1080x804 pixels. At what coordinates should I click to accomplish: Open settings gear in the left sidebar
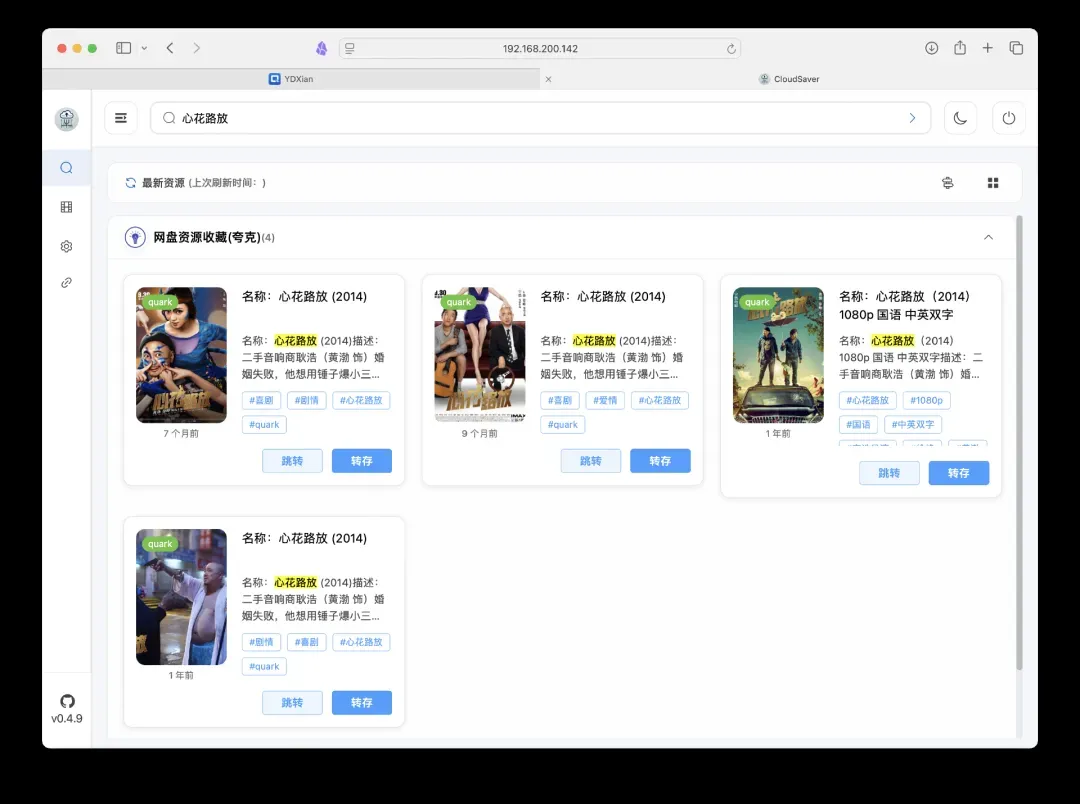66,246
